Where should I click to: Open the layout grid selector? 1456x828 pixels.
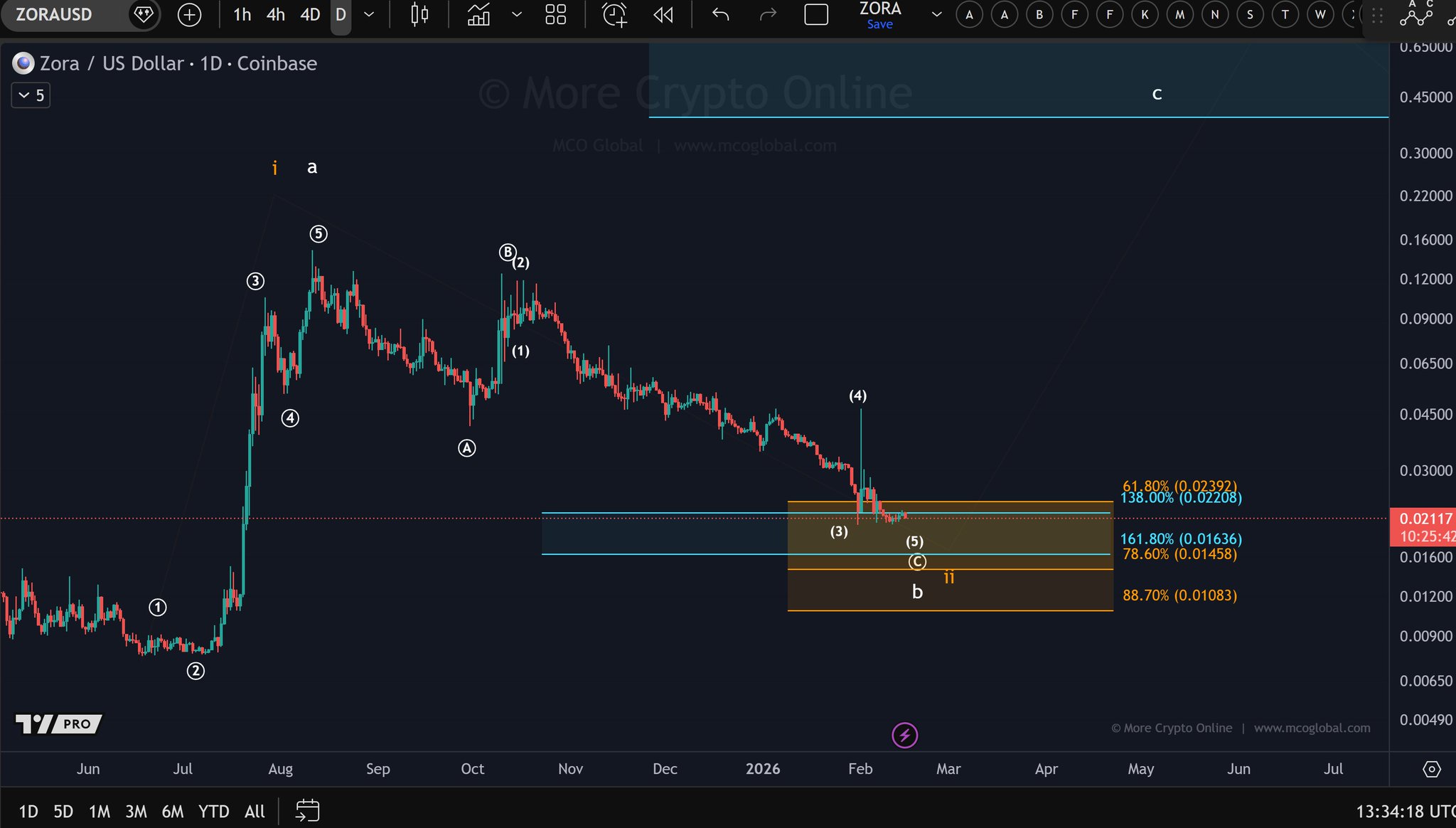point(555,14)
